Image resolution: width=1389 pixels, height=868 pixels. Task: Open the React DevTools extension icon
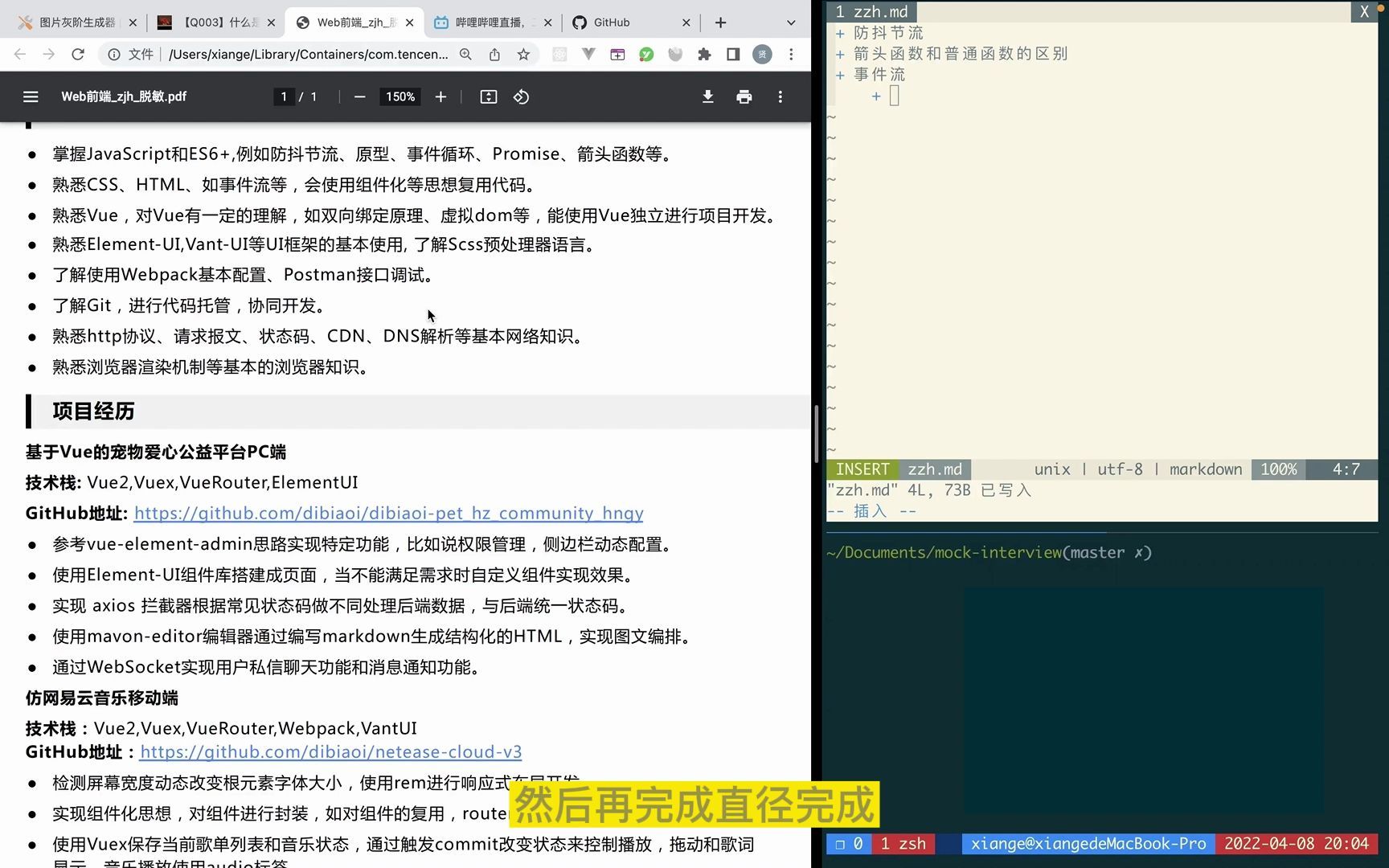[559, 54]
